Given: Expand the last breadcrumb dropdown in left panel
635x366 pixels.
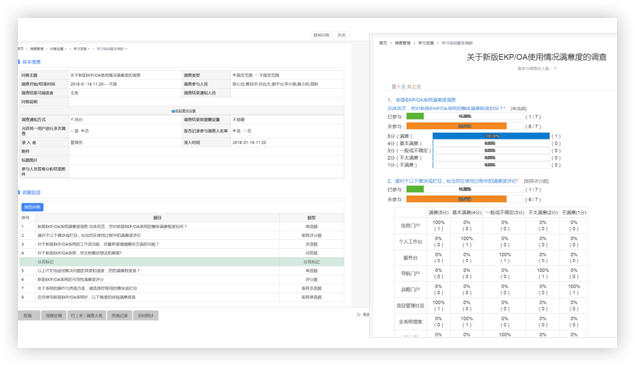Looking at the screenshot, I should coord(126,49).
